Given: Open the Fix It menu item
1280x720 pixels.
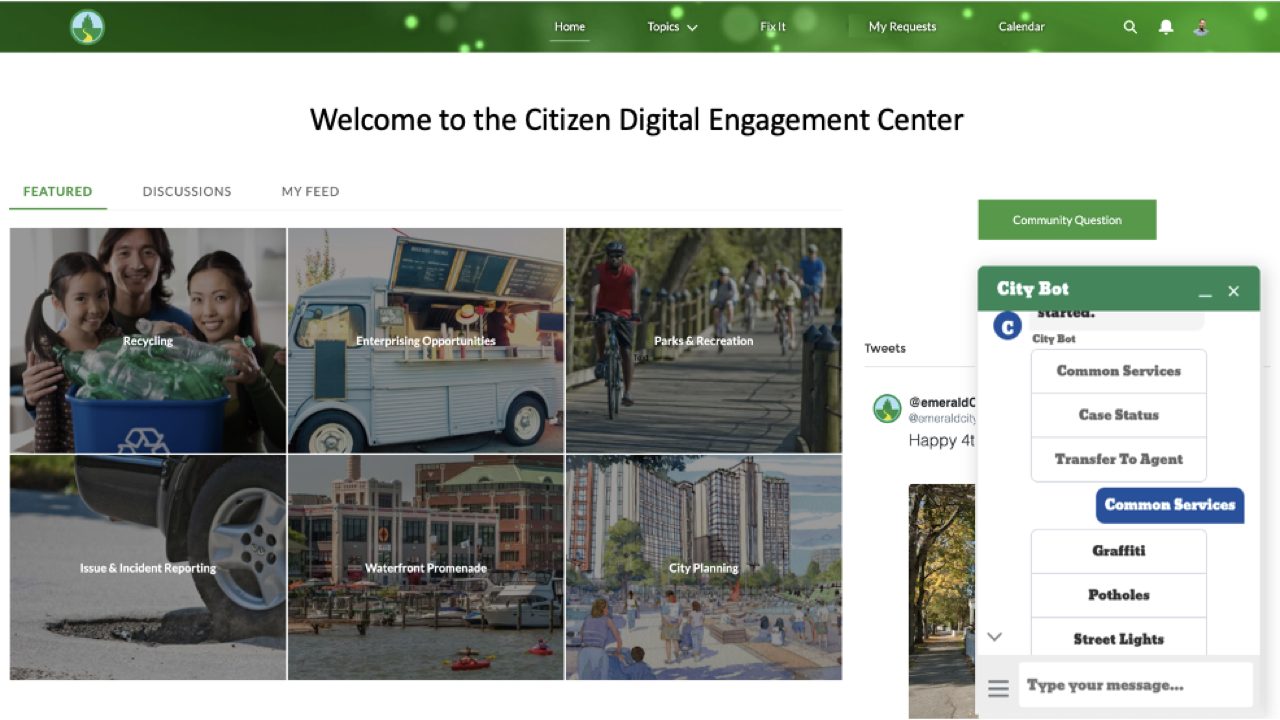Looking at the screenshot, I should pyautogui.click(x=772, y=27).
